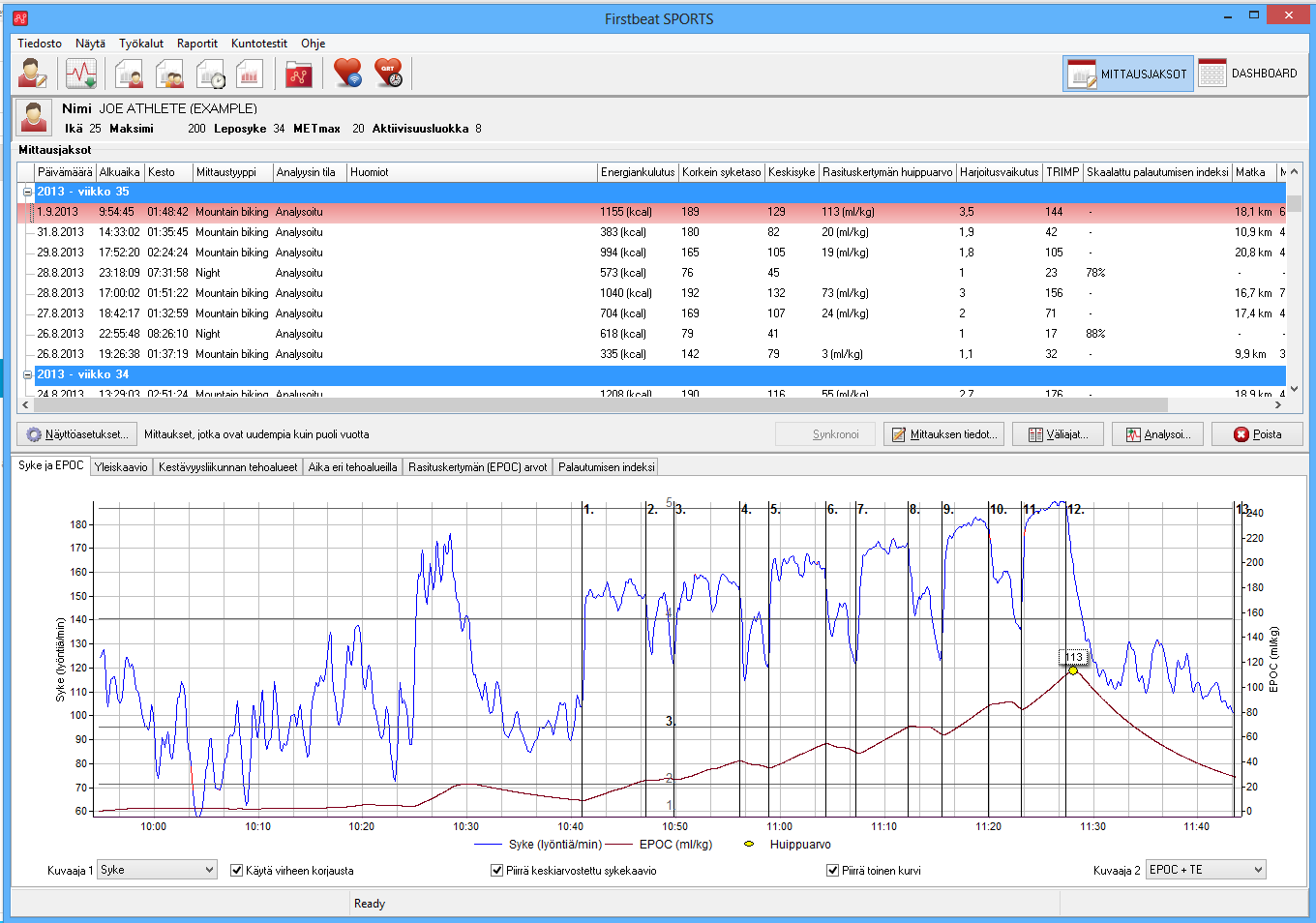This screenshot has height=923, width=1316.
Task: Click the Firstbeat app icon in title bar
Action: coord(20,17)
